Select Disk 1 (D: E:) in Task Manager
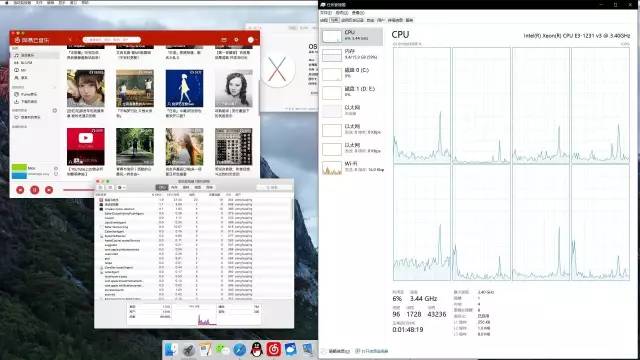The height and width of the screenshot is (360, 640). point(352,92)
